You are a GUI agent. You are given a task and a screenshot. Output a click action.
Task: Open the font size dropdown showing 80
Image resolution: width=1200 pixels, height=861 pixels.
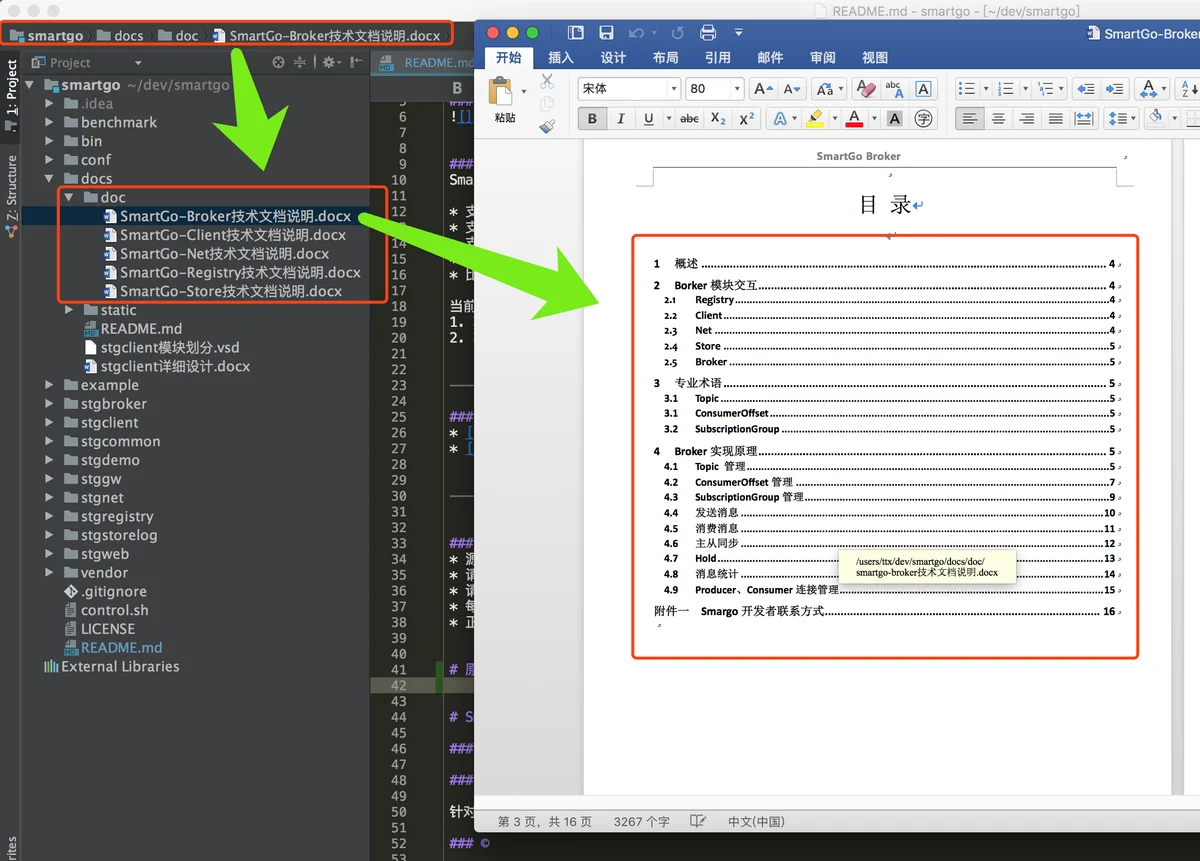click(x=737, y=89)
